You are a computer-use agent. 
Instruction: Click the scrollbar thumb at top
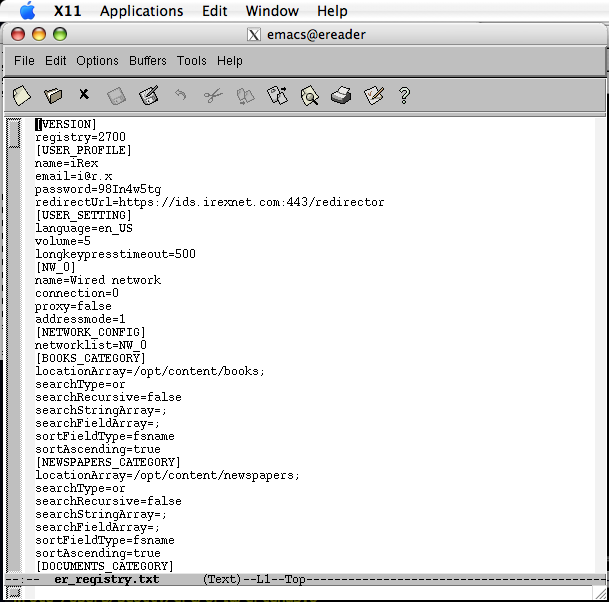[14, 133]
